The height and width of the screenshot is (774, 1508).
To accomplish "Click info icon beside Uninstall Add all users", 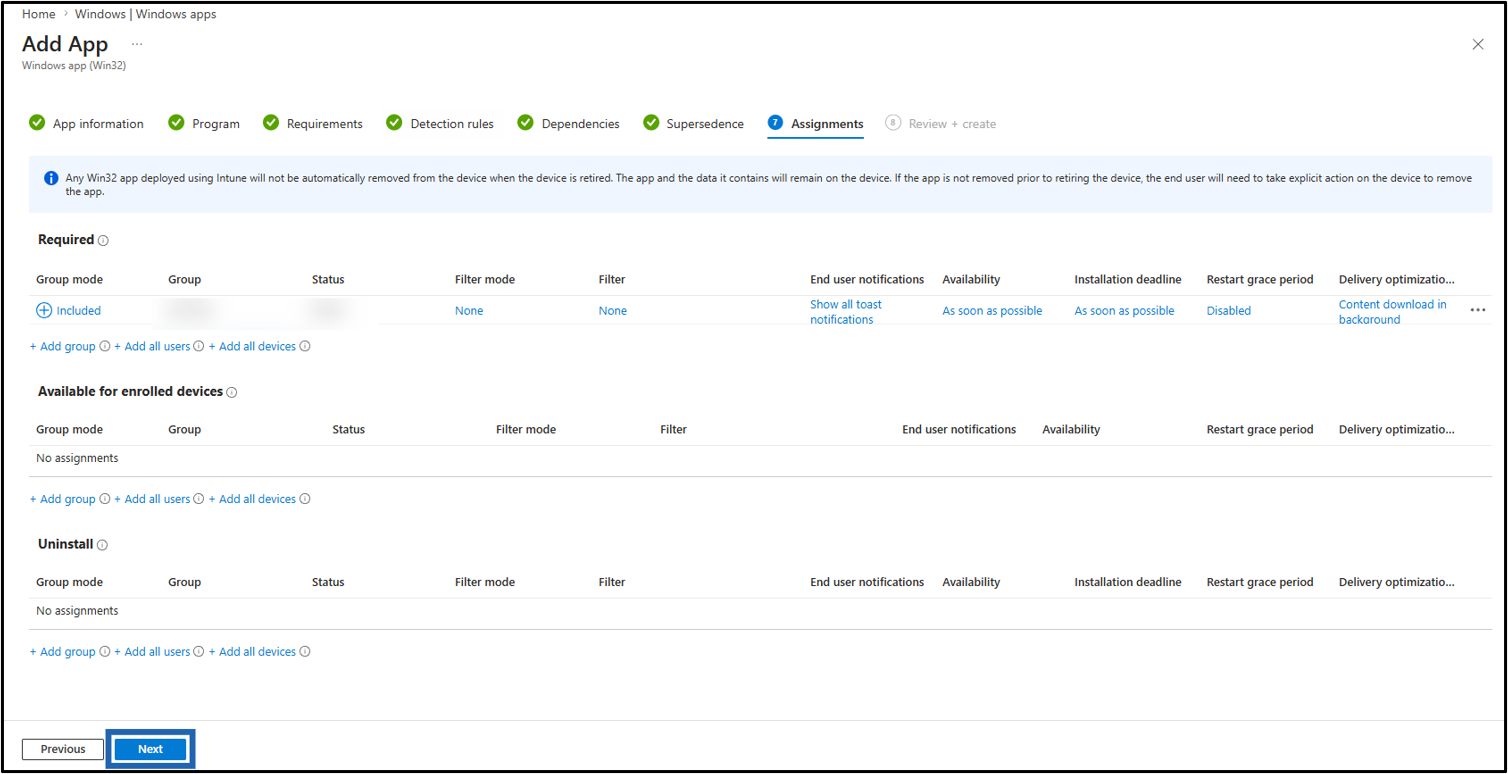I will click(x=199, y=652).
